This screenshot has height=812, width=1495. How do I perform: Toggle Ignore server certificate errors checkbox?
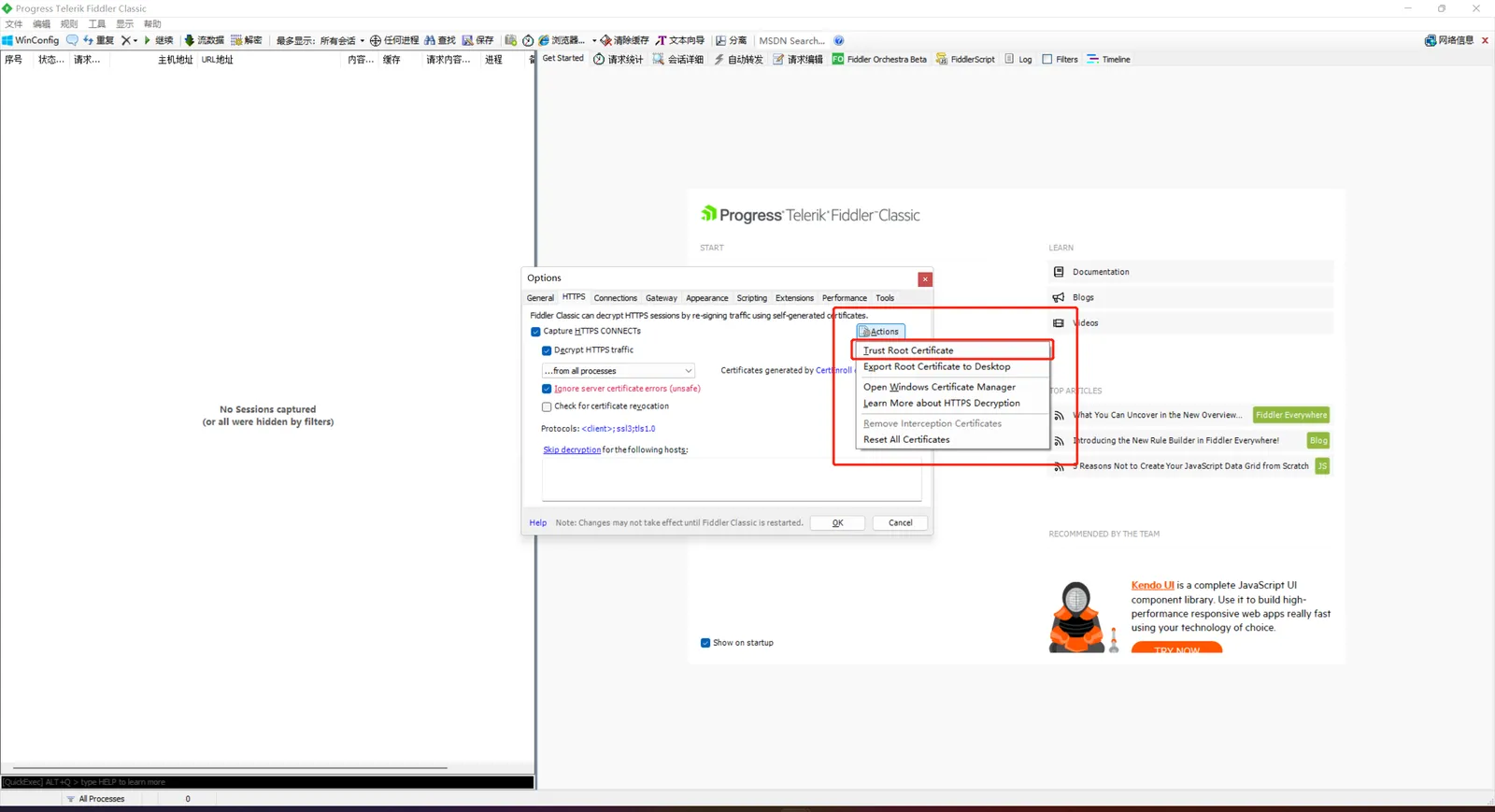pos(547,389)
